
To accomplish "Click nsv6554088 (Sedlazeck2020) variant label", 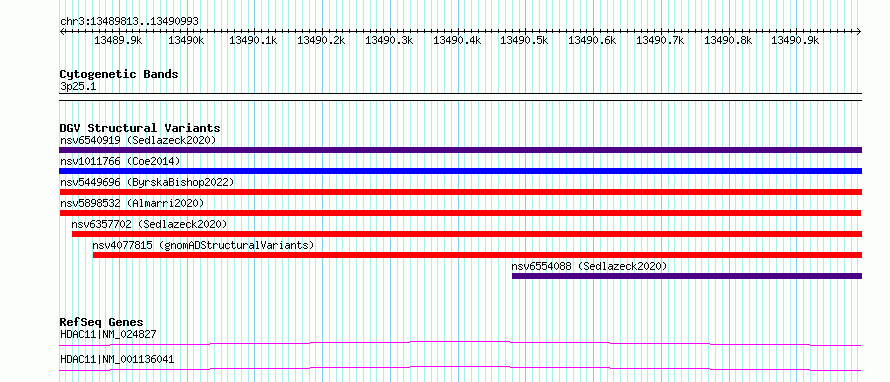I will 589,266.
